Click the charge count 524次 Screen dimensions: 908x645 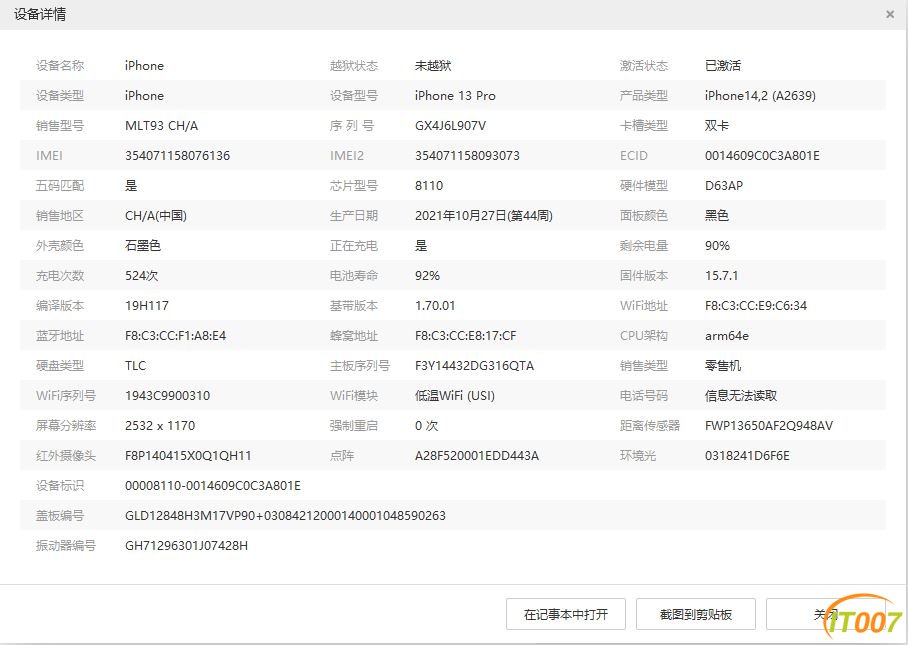[142, 276]
